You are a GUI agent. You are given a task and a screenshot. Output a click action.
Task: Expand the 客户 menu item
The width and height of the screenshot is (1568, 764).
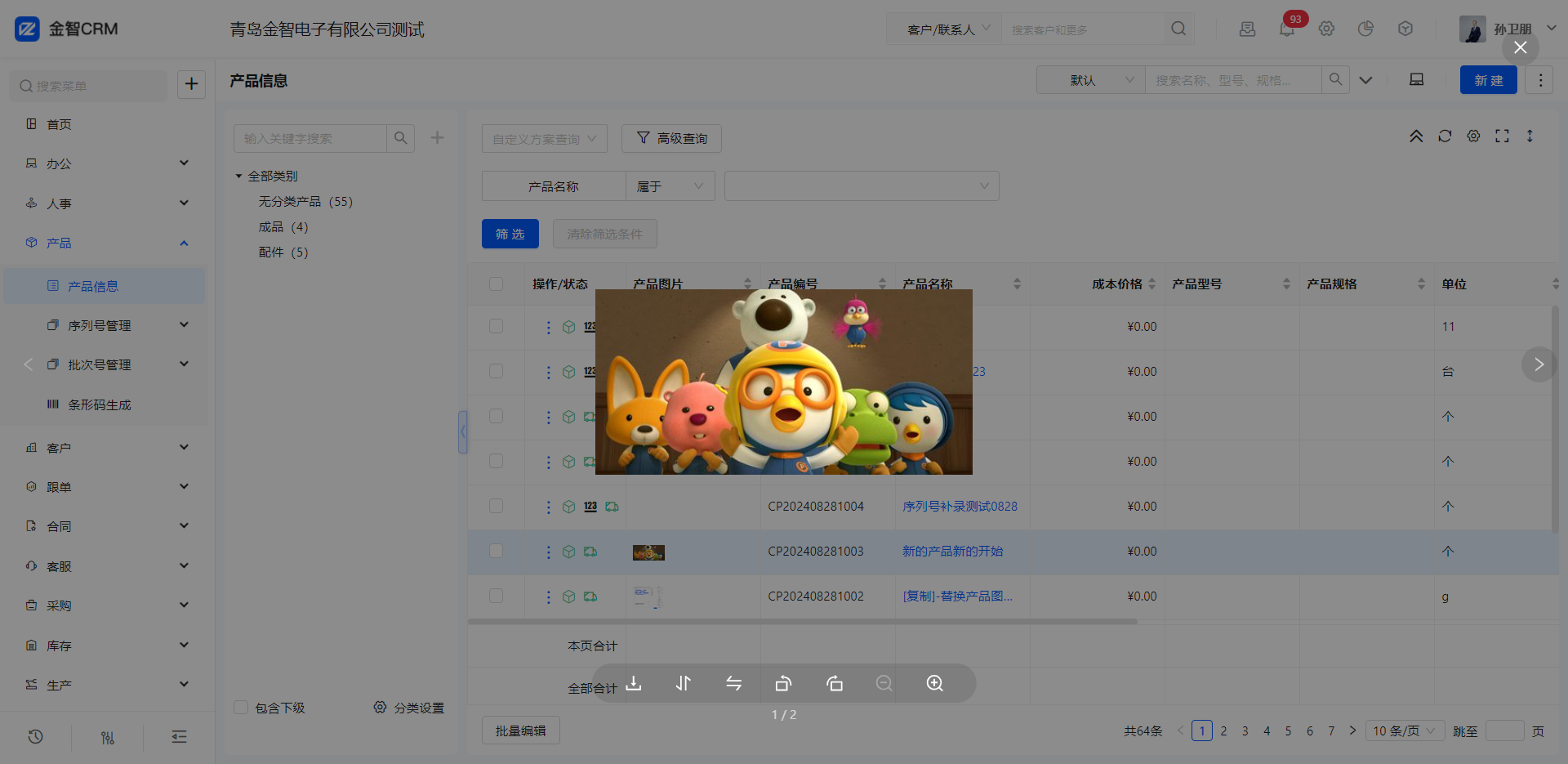(106, 448)
